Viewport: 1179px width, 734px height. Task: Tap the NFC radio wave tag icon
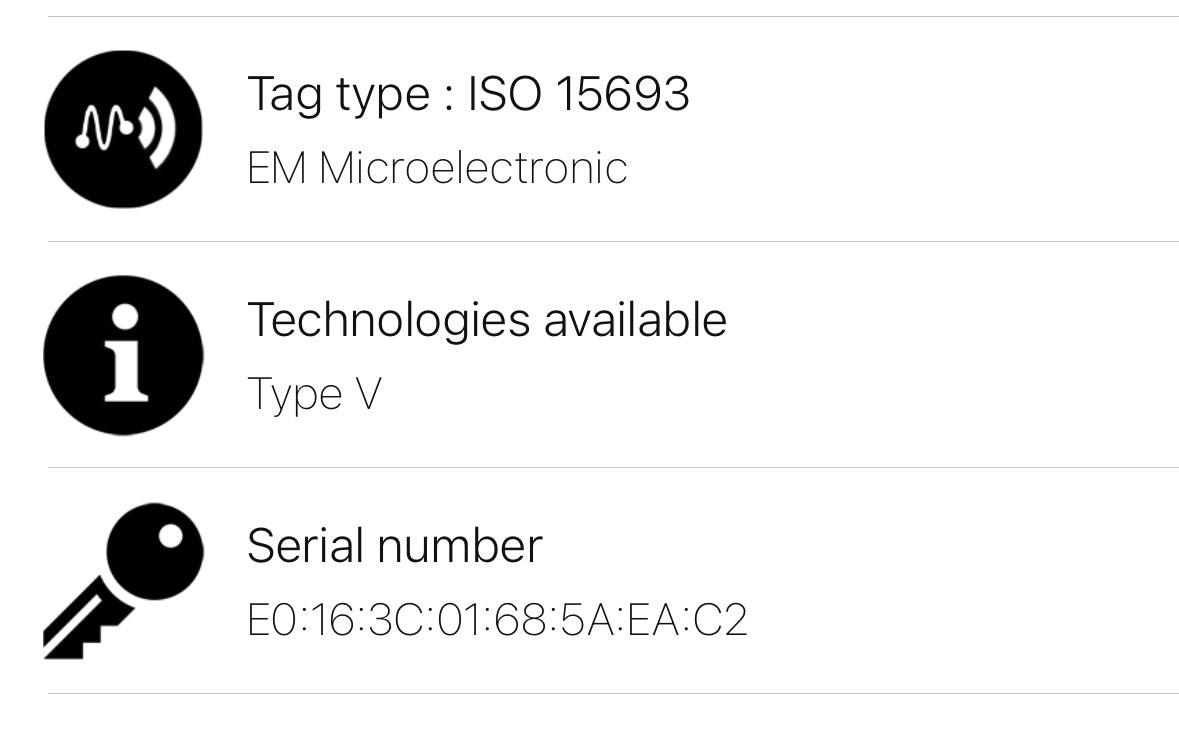123,129
